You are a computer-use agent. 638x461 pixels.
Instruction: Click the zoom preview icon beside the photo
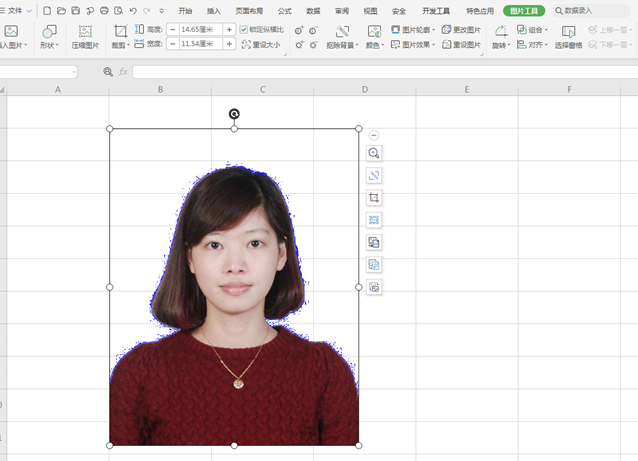[x=374, y=153]
